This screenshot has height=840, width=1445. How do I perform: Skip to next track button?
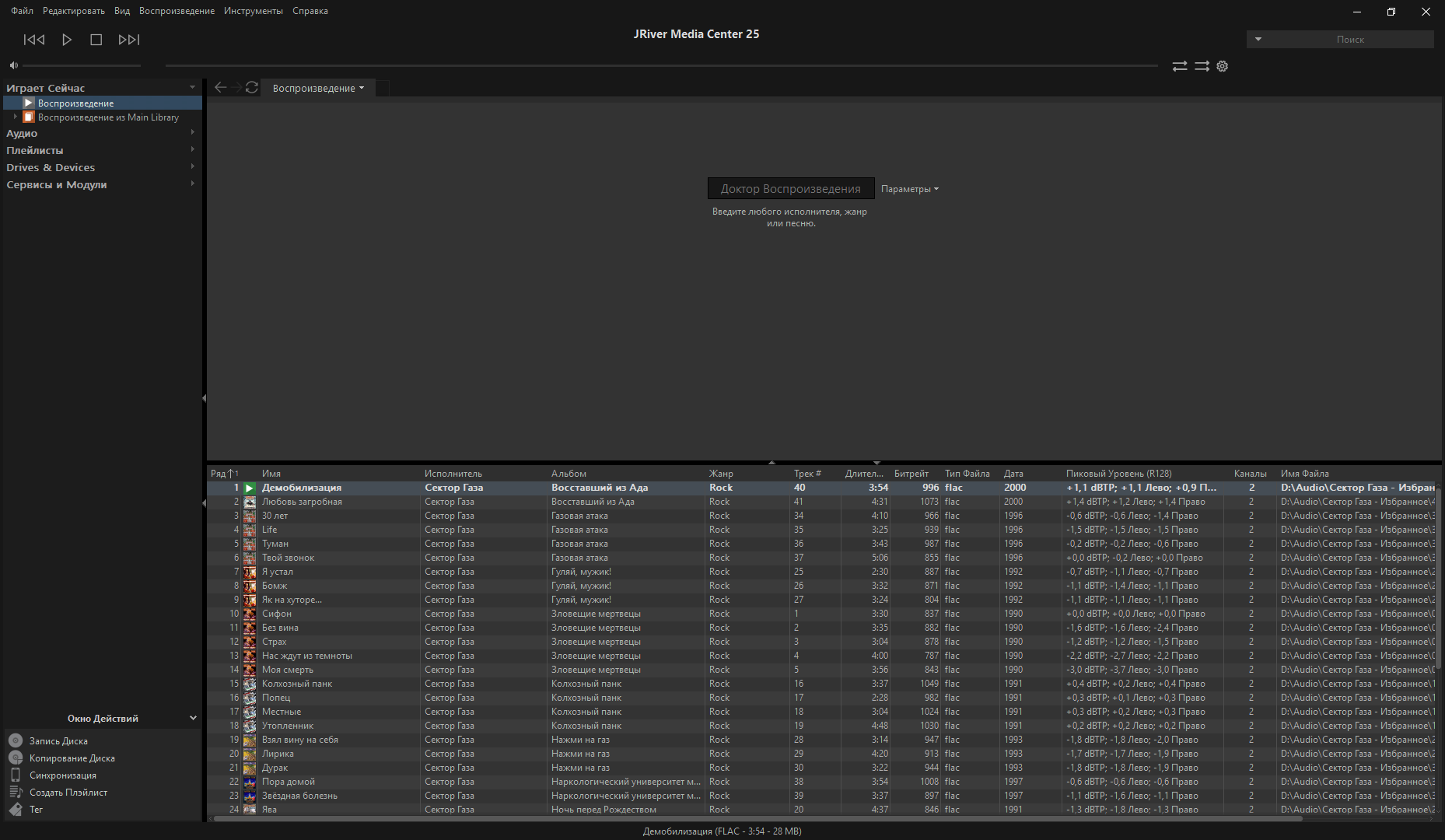(x=129, y=40)
